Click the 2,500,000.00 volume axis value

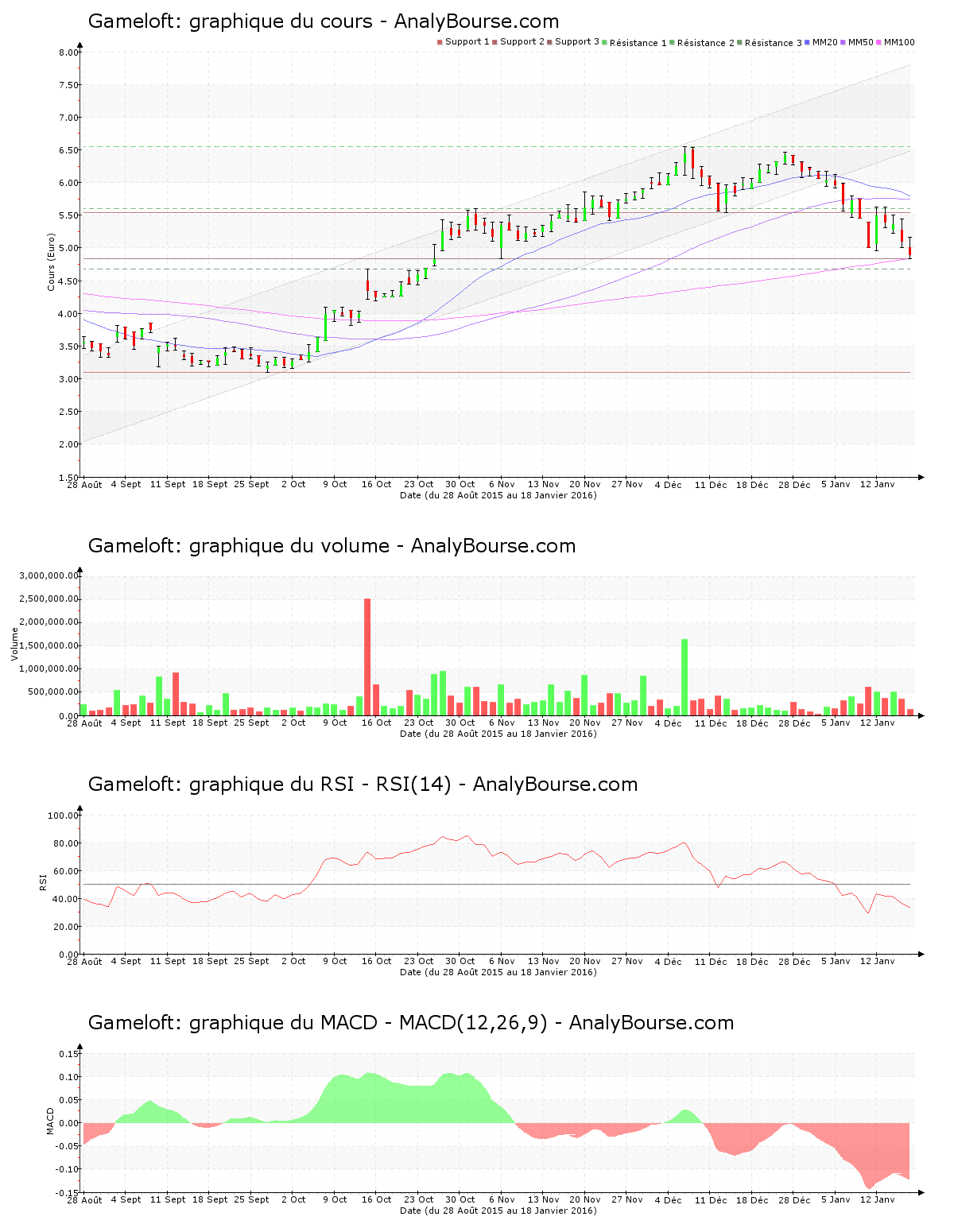49,599
